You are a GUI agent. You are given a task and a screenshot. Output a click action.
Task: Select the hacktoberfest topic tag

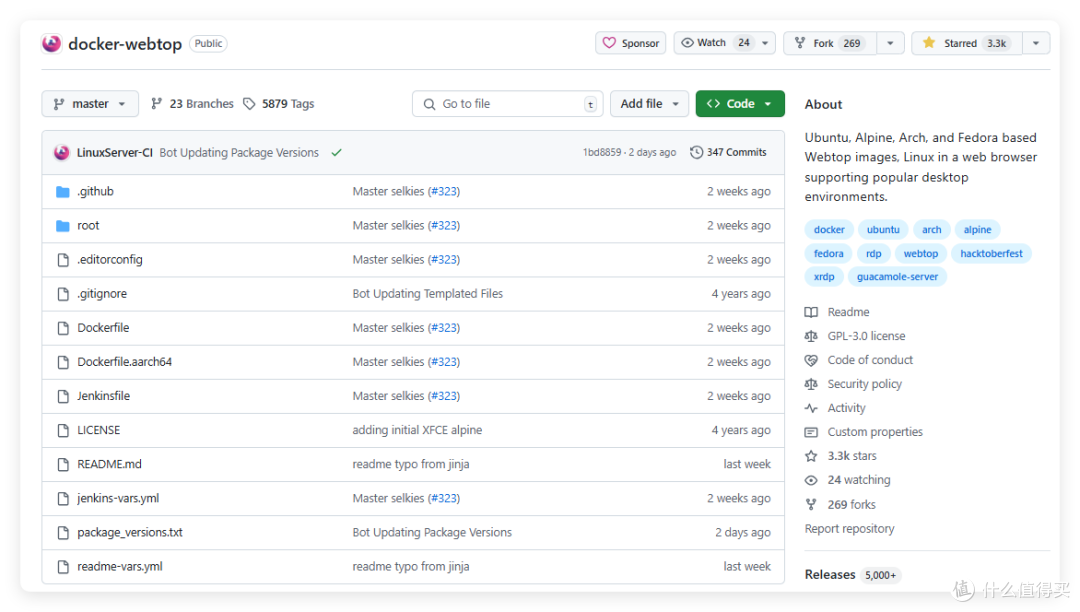[x=991, y=254]
